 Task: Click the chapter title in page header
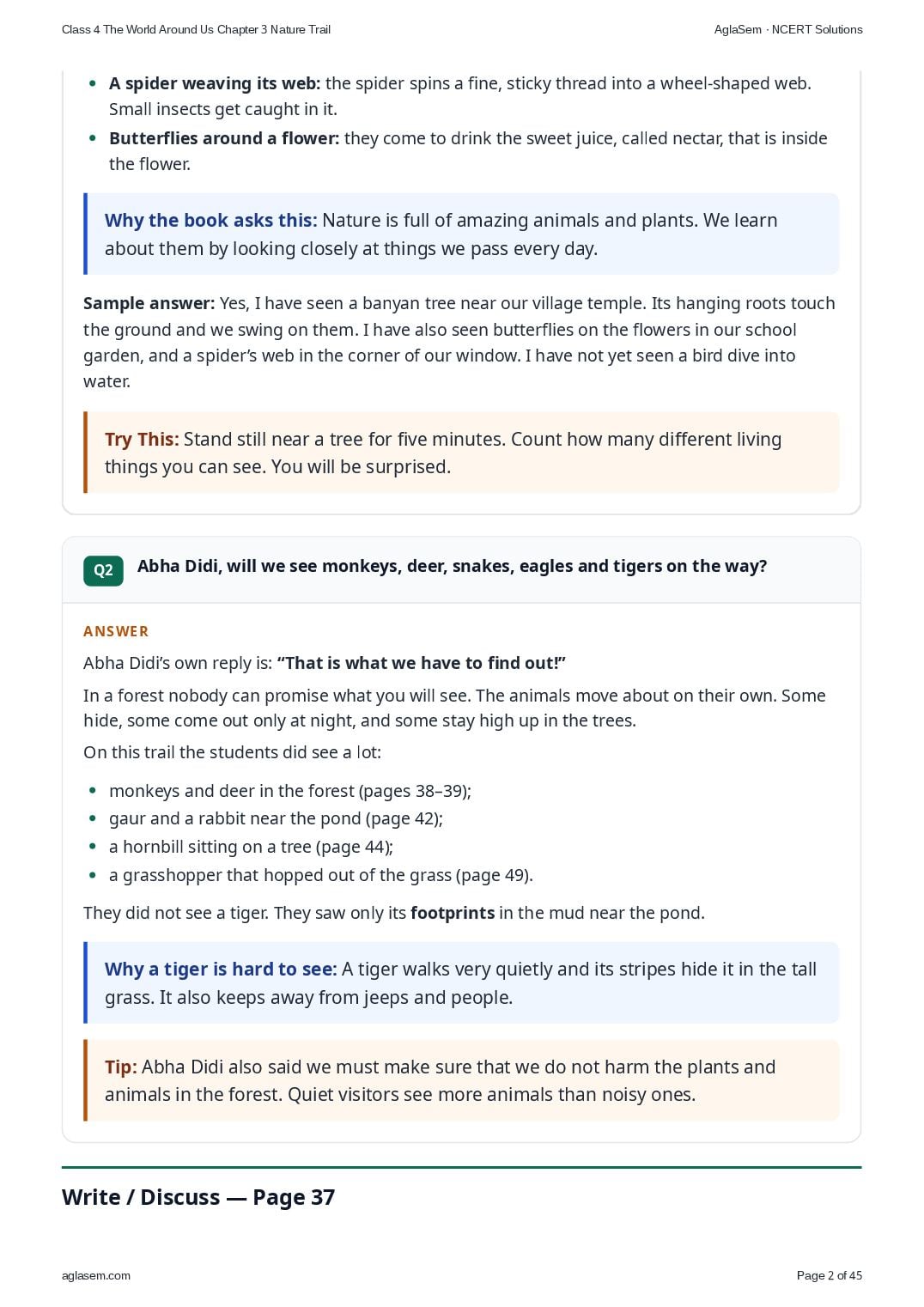tap(196, 29)
